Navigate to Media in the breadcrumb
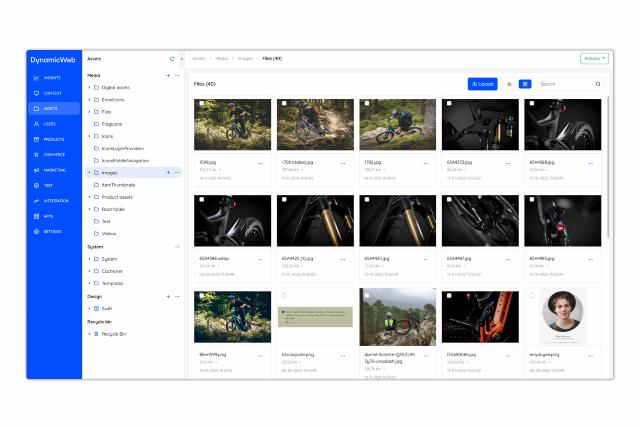The height and width of the screenshot is (427, 640). 221,58
